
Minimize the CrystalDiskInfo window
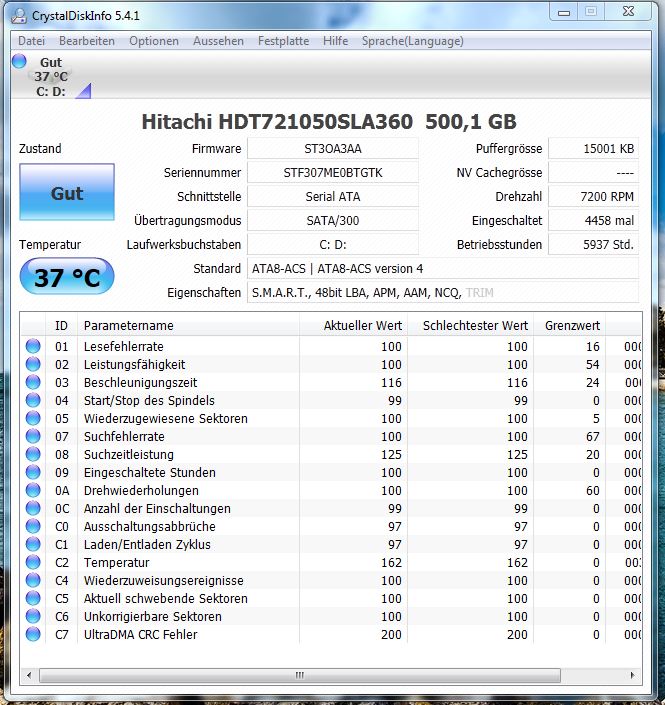(x=564, y=12)
